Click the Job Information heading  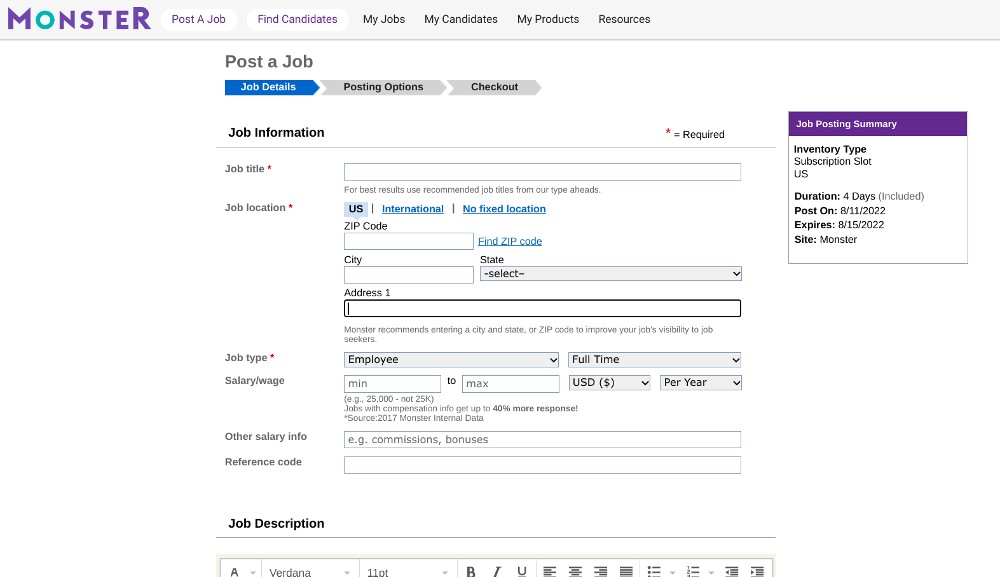tap(276, 133)
